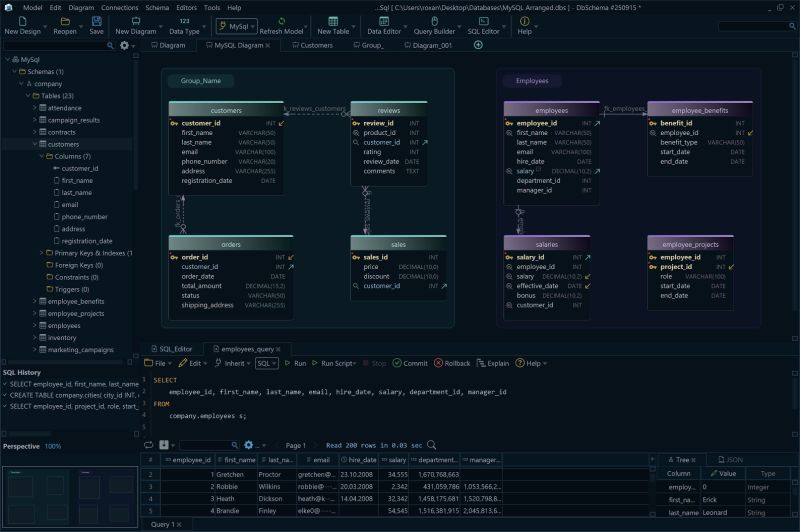Open result settings gear icon
This screenshot has height=532, width=800.
click(x=248, y=445)
